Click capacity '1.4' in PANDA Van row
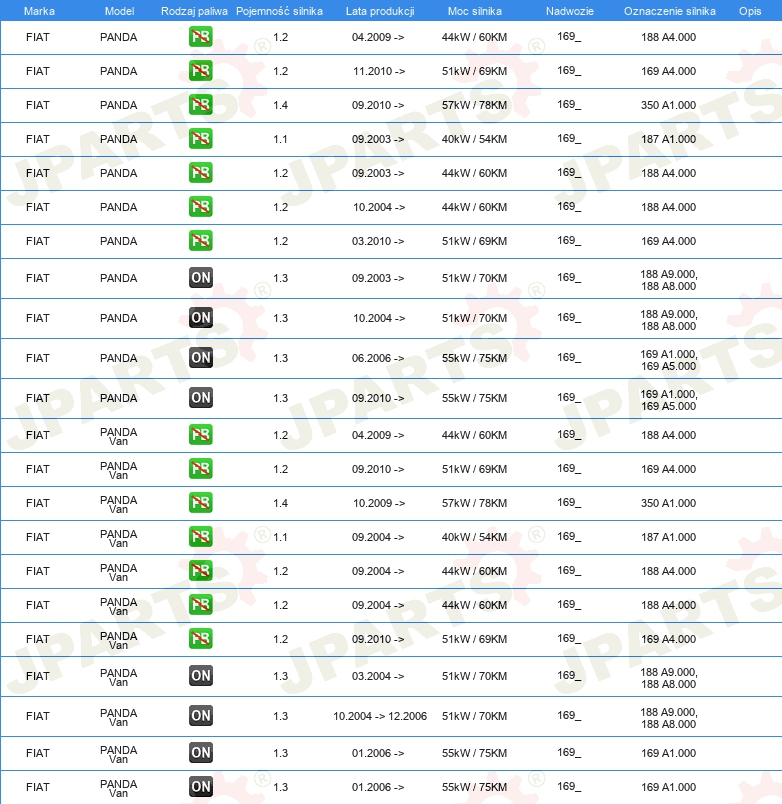Viewport: 782px width, 804px height. (x=280, y=503)
